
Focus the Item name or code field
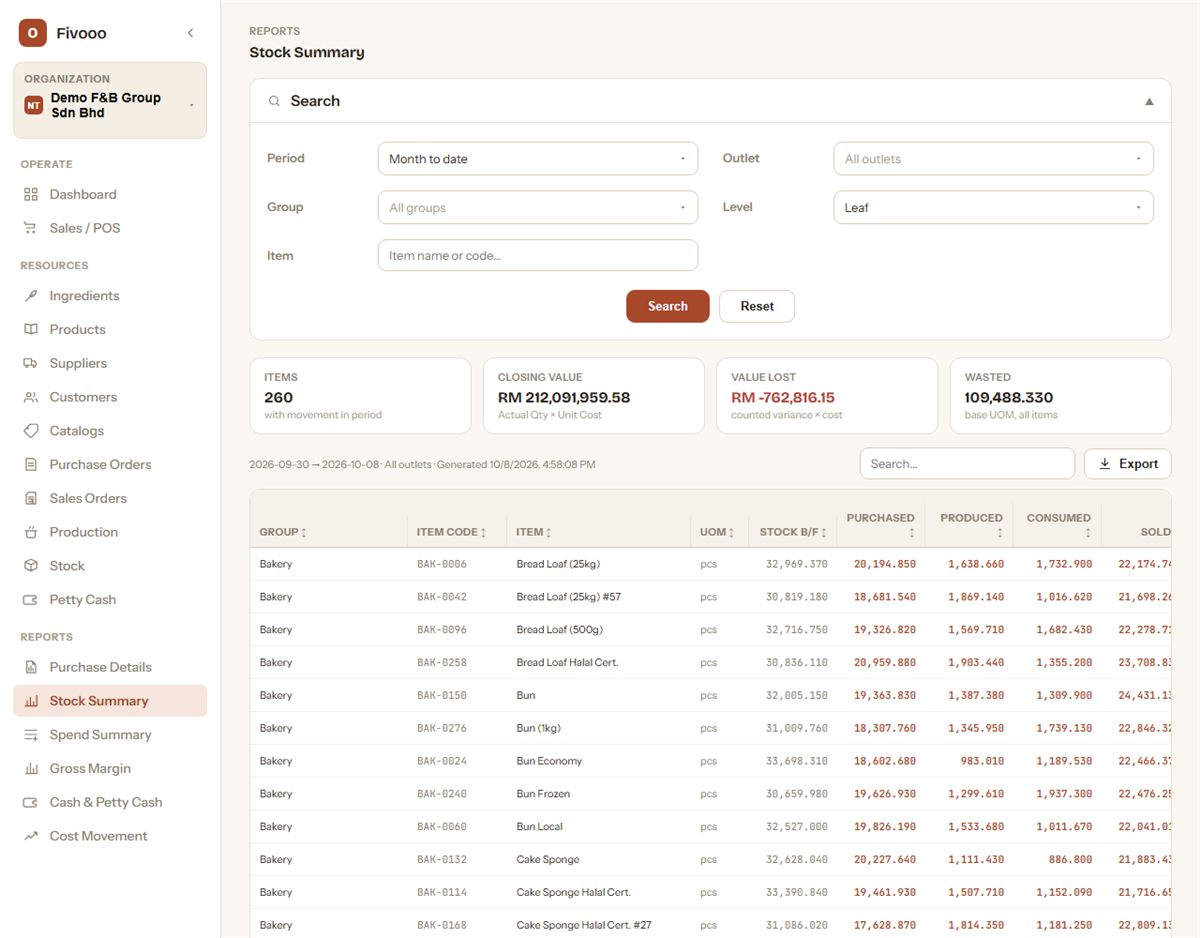click(537, 255)
